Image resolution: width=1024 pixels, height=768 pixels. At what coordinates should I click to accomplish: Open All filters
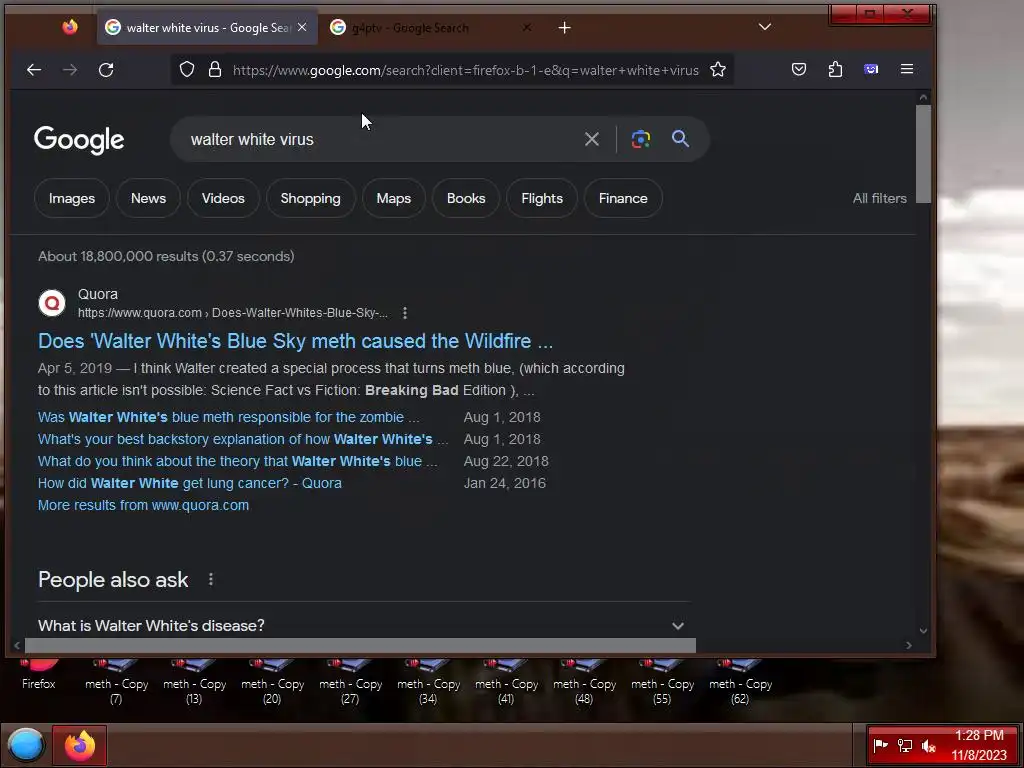(879, 199)
